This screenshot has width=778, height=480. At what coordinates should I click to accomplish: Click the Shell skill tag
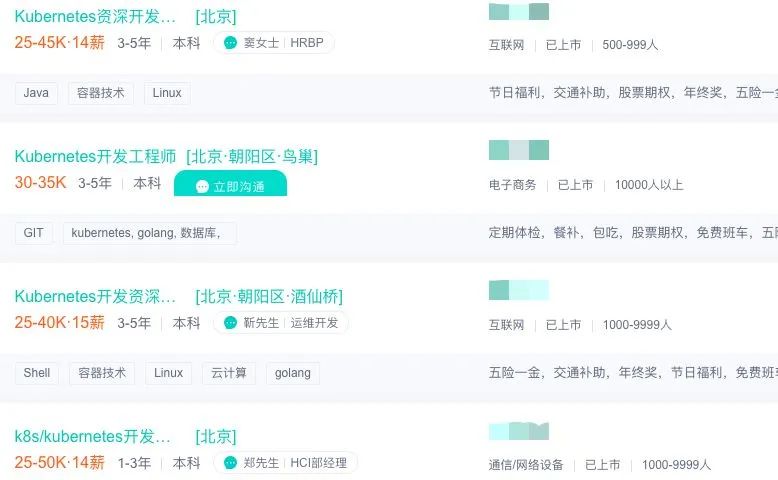[37, 373]
